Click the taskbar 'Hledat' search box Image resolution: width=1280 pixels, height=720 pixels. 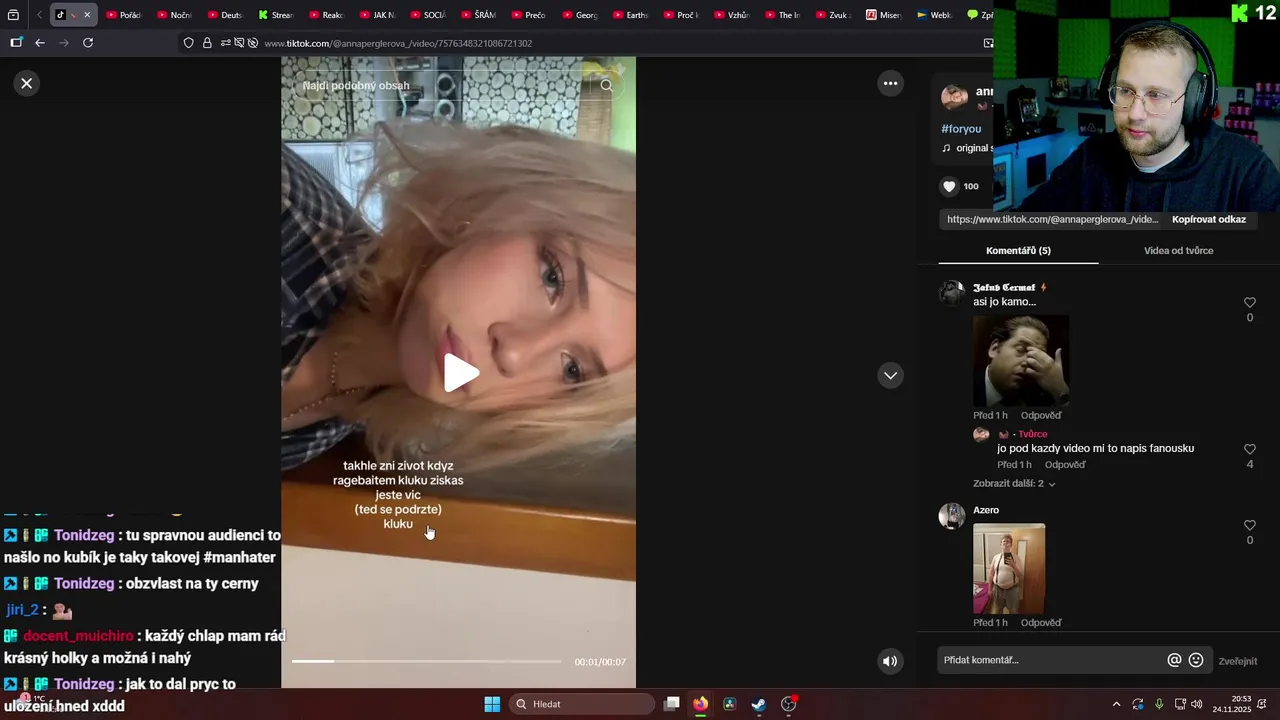tap(582, 704)
